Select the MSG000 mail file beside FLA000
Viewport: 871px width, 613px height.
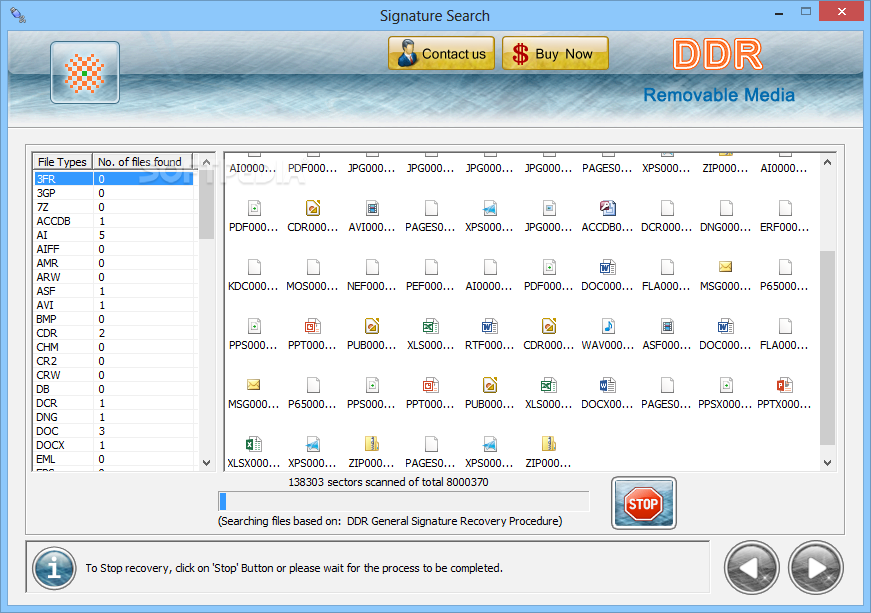pos(725,267)
